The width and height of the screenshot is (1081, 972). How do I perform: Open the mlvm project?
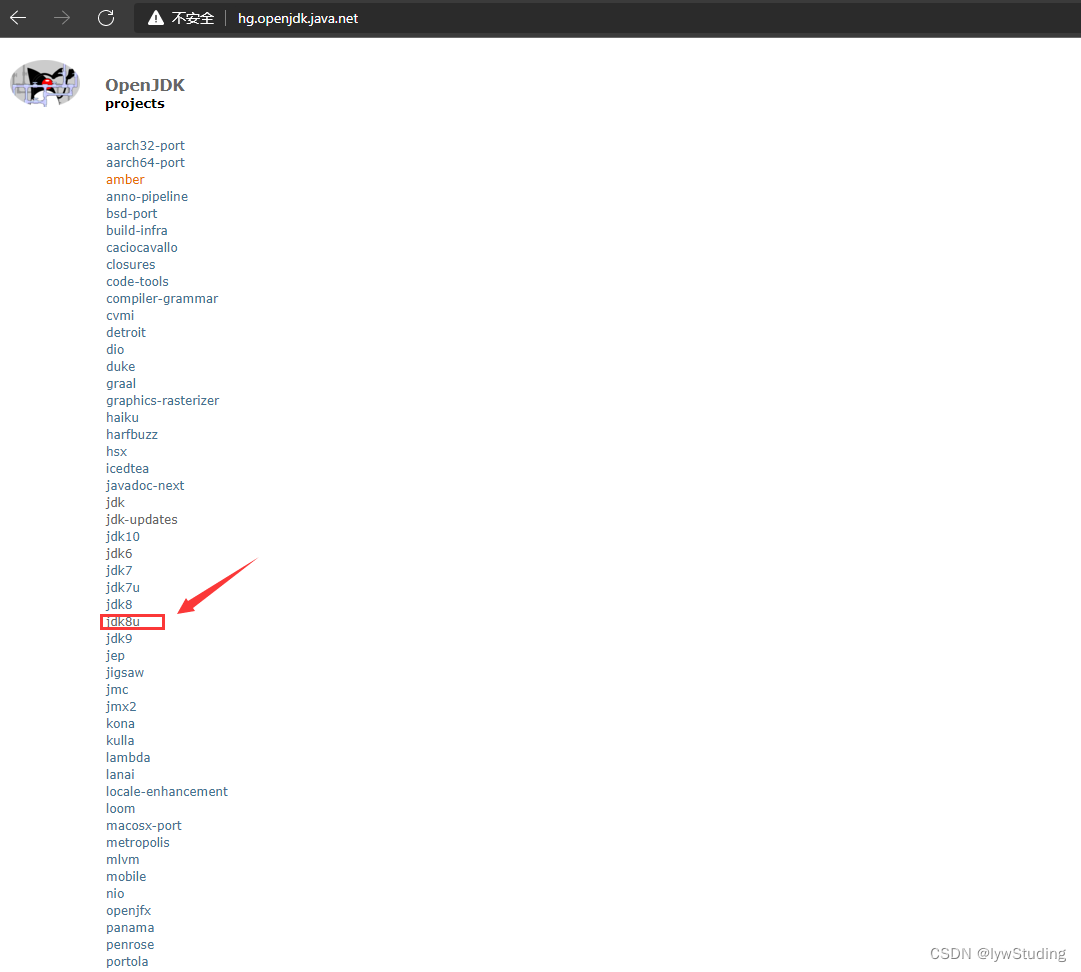(x=123, y=860)
